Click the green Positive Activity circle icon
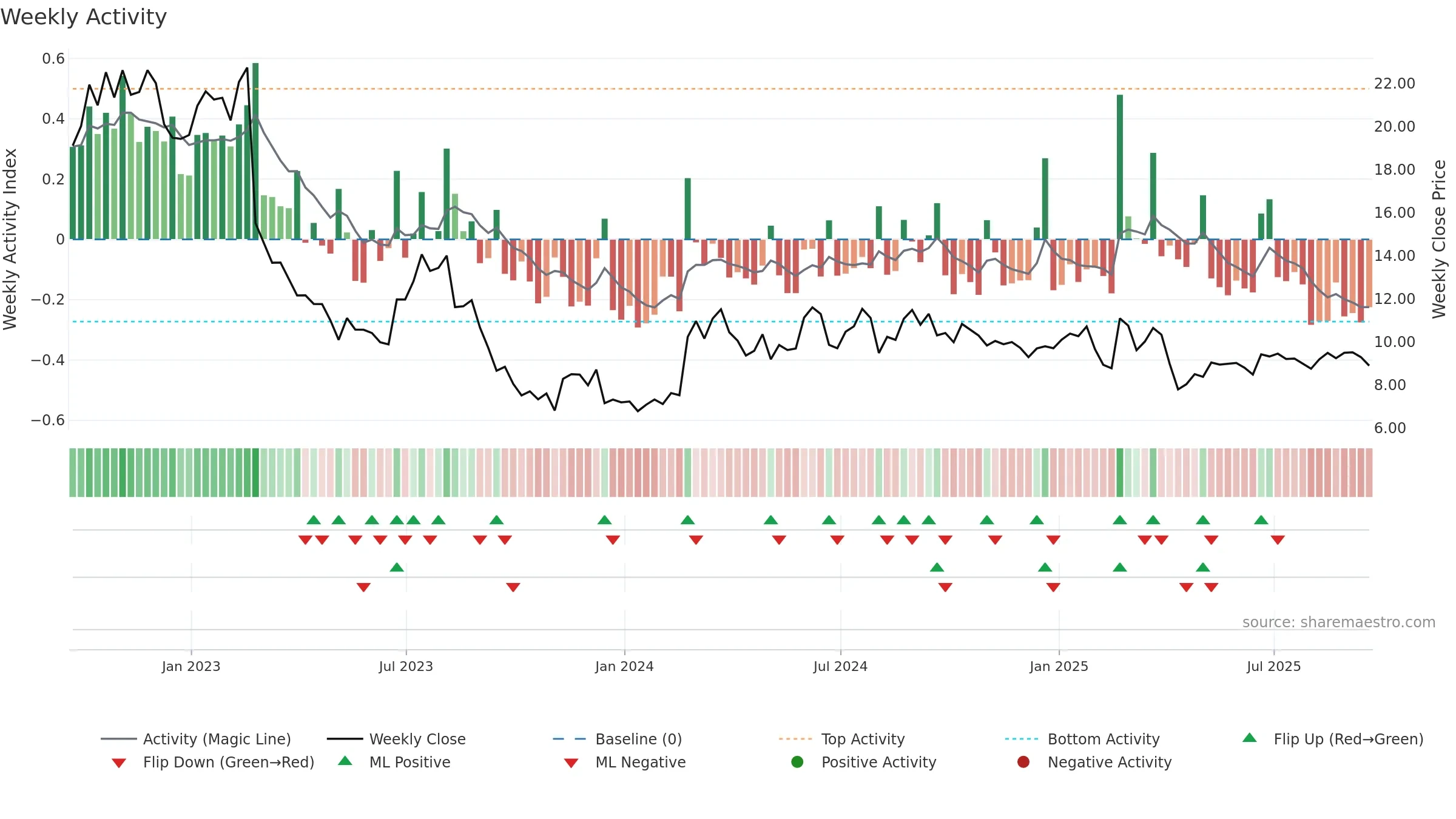This screenshot has height=819, width=1456. tap(798, 762)
